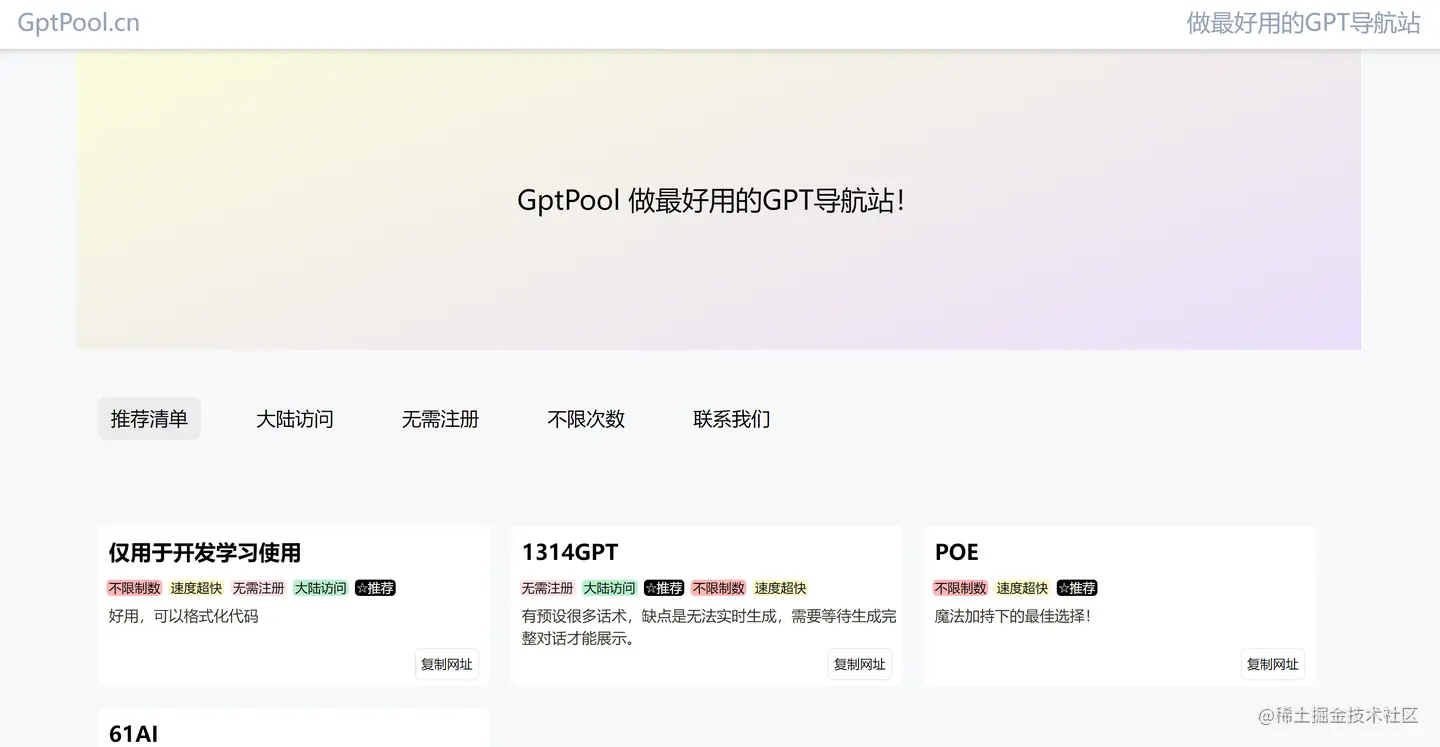
Task: Switch to the 大陆访问 tab
Action: coord(295,418)
